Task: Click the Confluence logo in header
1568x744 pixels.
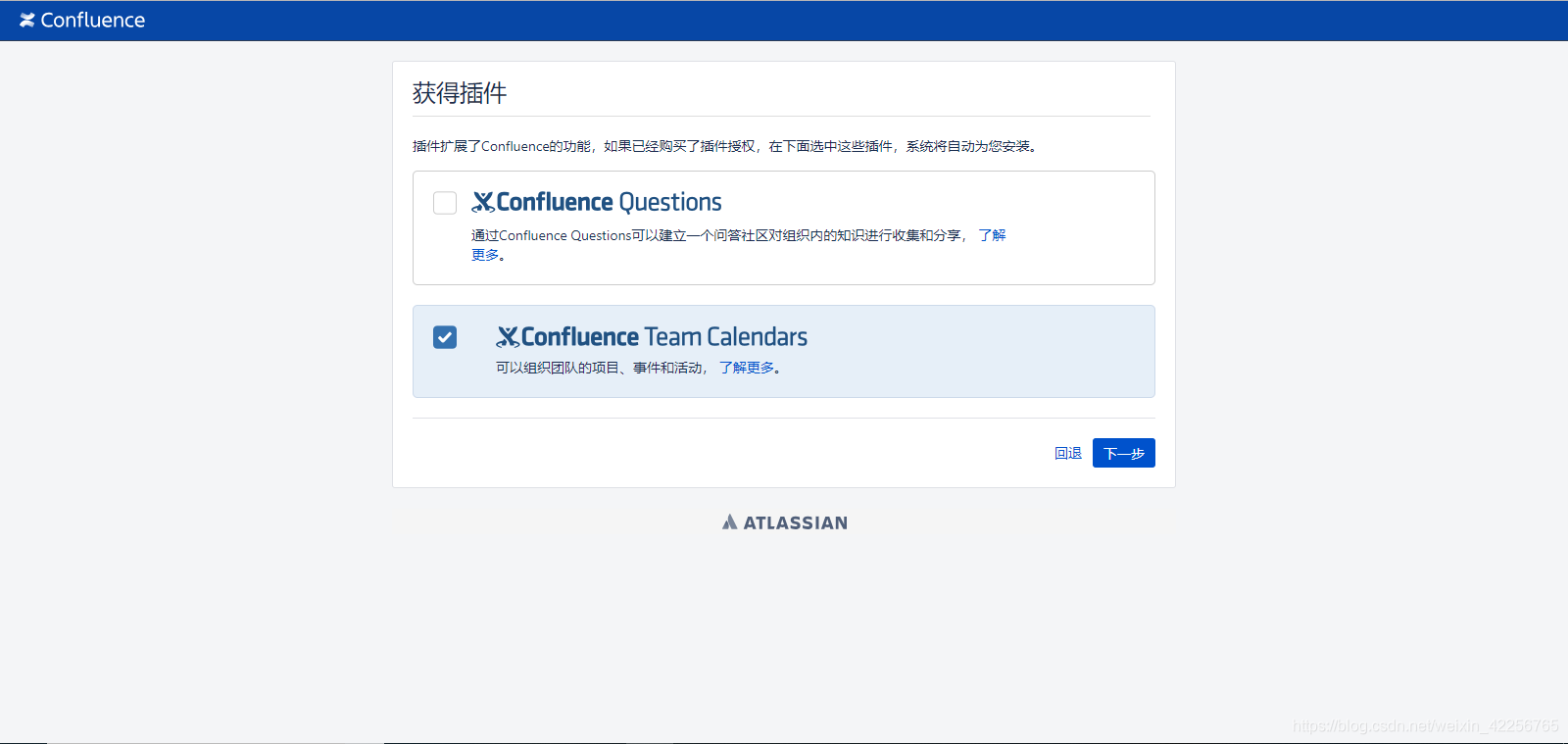Action: tap(82, 21)
